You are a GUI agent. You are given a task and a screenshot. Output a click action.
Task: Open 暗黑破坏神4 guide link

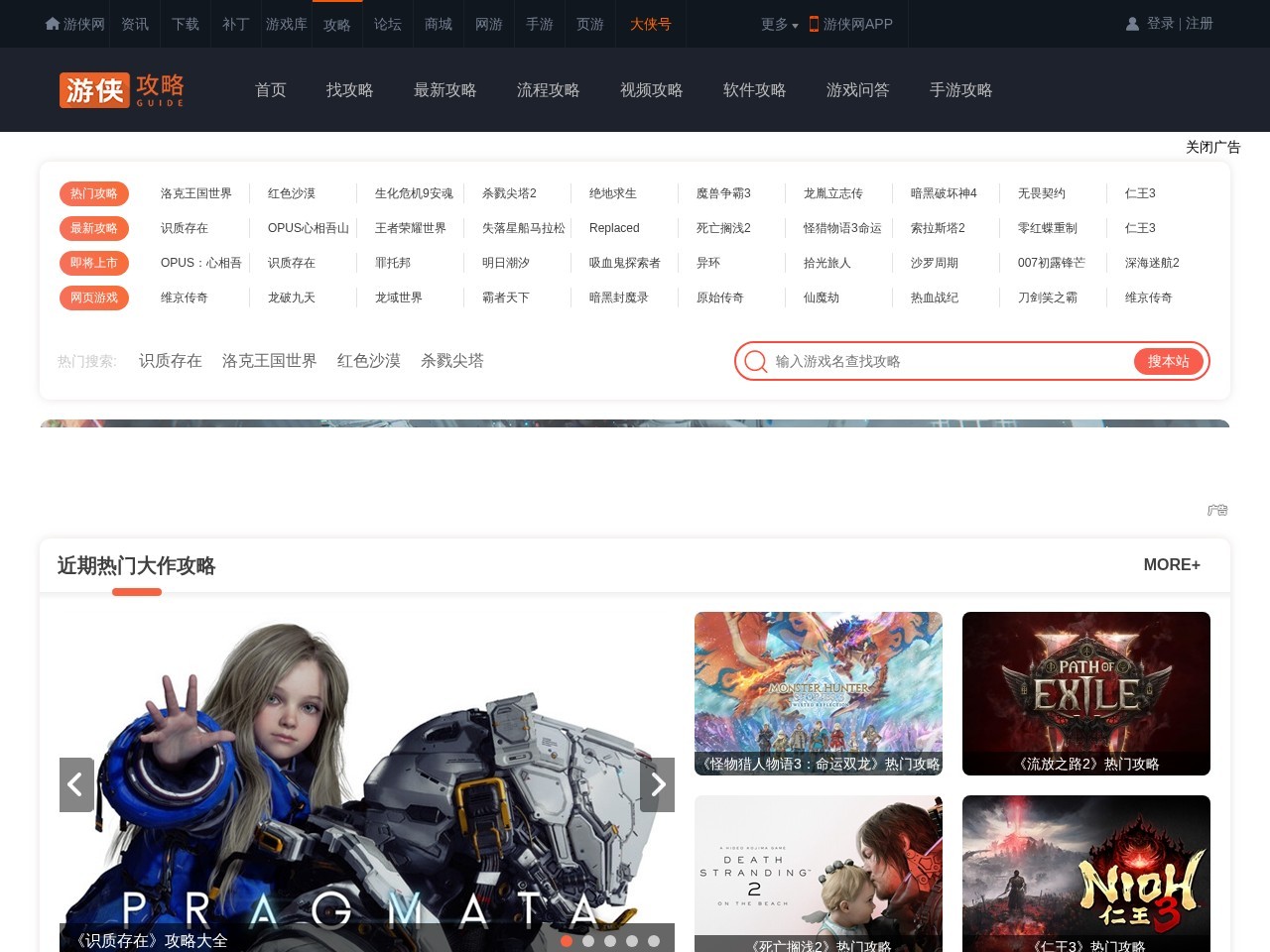(x=944, y=193)
